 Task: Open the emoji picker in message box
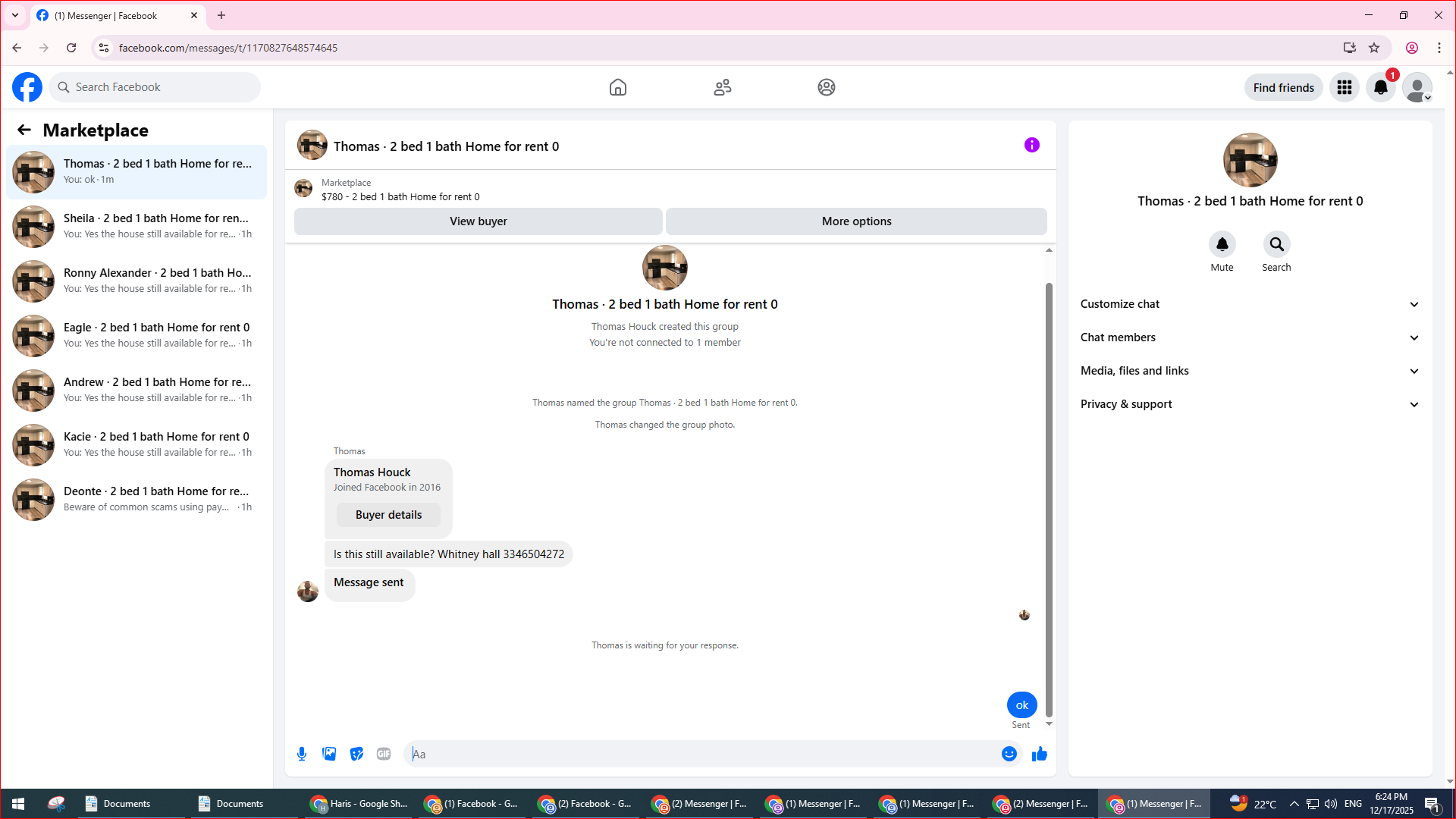(x=1009, y=754)
